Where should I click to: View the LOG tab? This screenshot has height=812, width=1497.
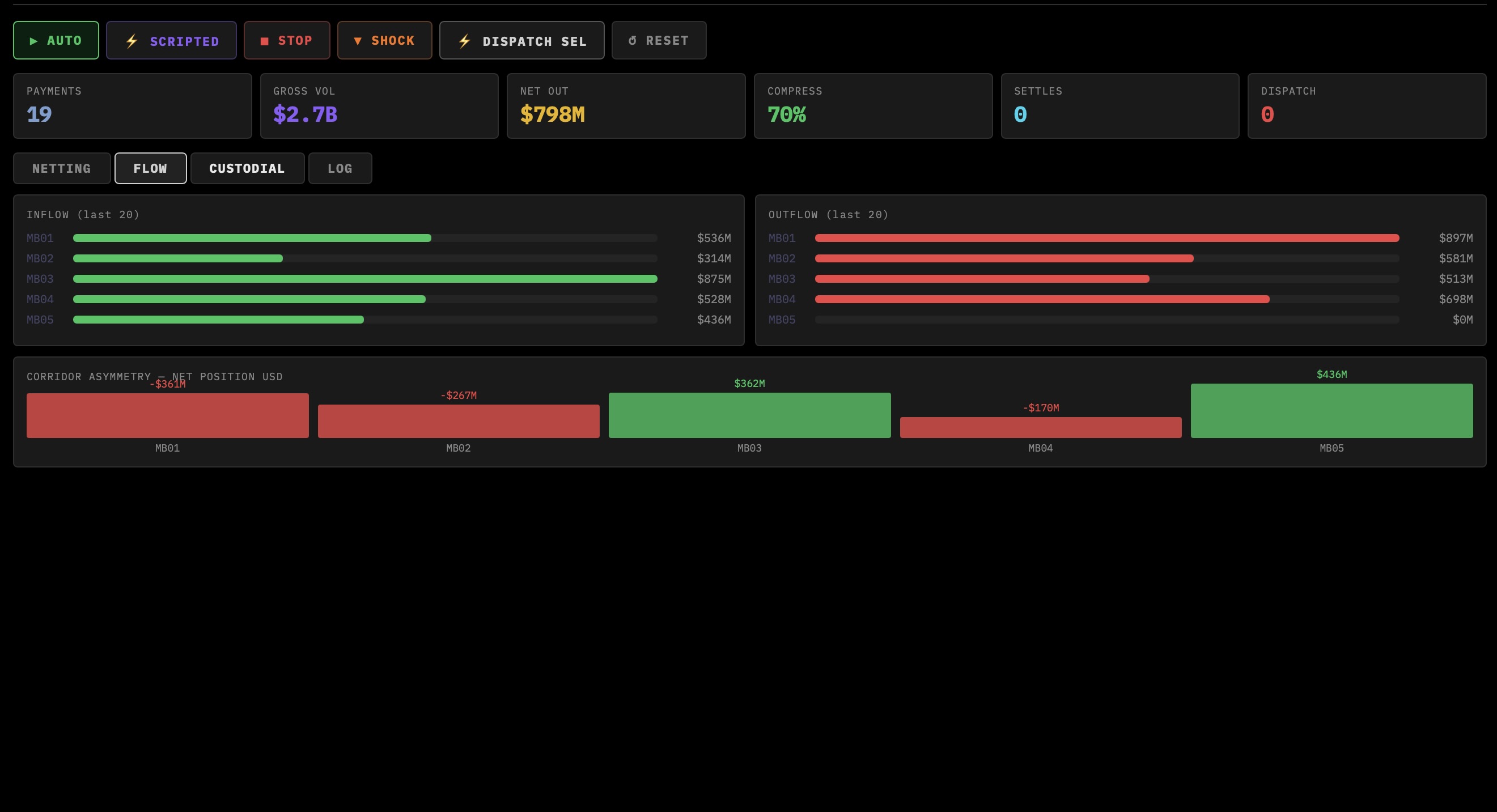[340, 168]
